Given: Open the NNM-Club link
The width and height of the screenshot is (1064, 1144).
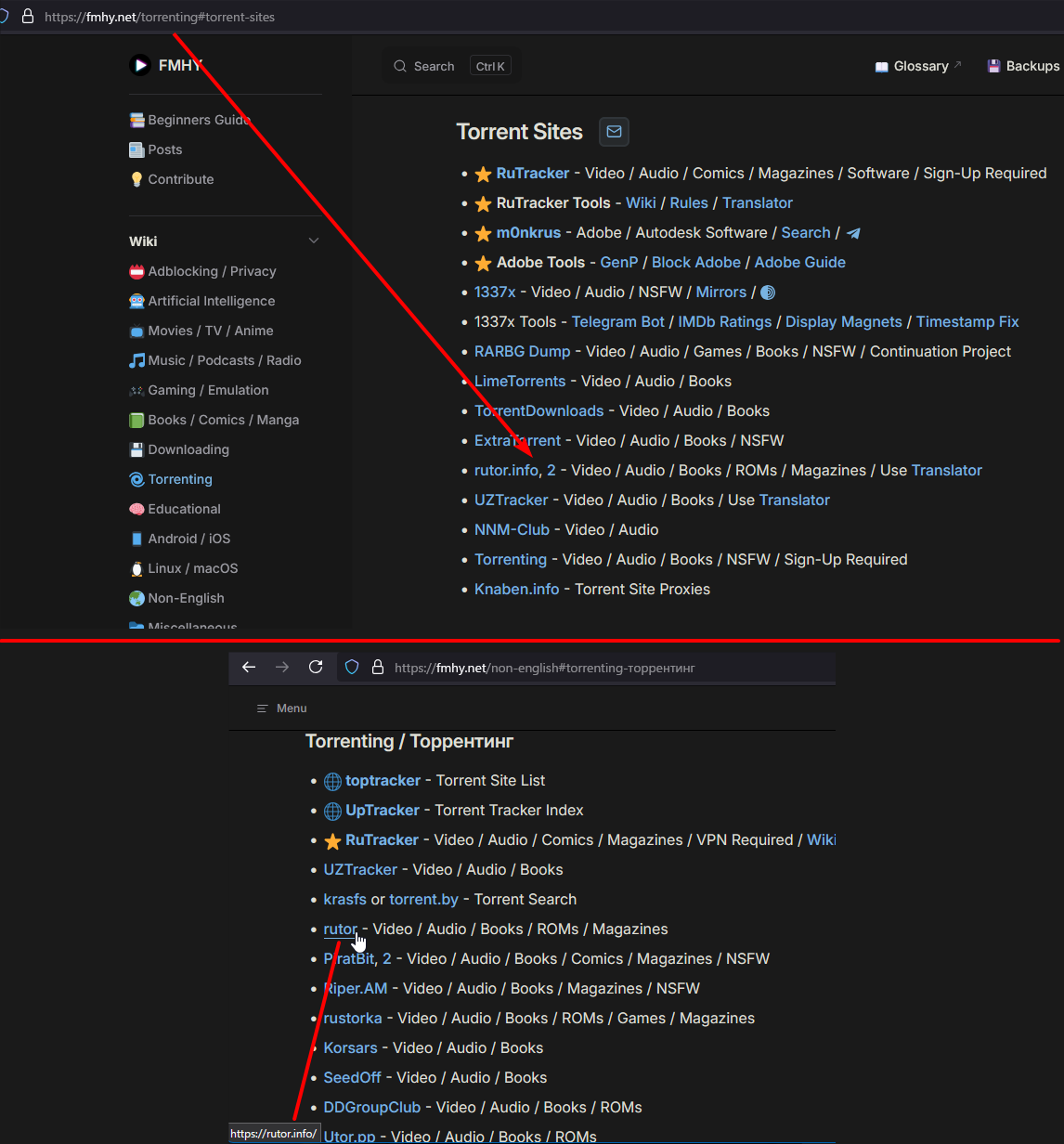Looking at the screenshot, I should (x=513, y=529).
